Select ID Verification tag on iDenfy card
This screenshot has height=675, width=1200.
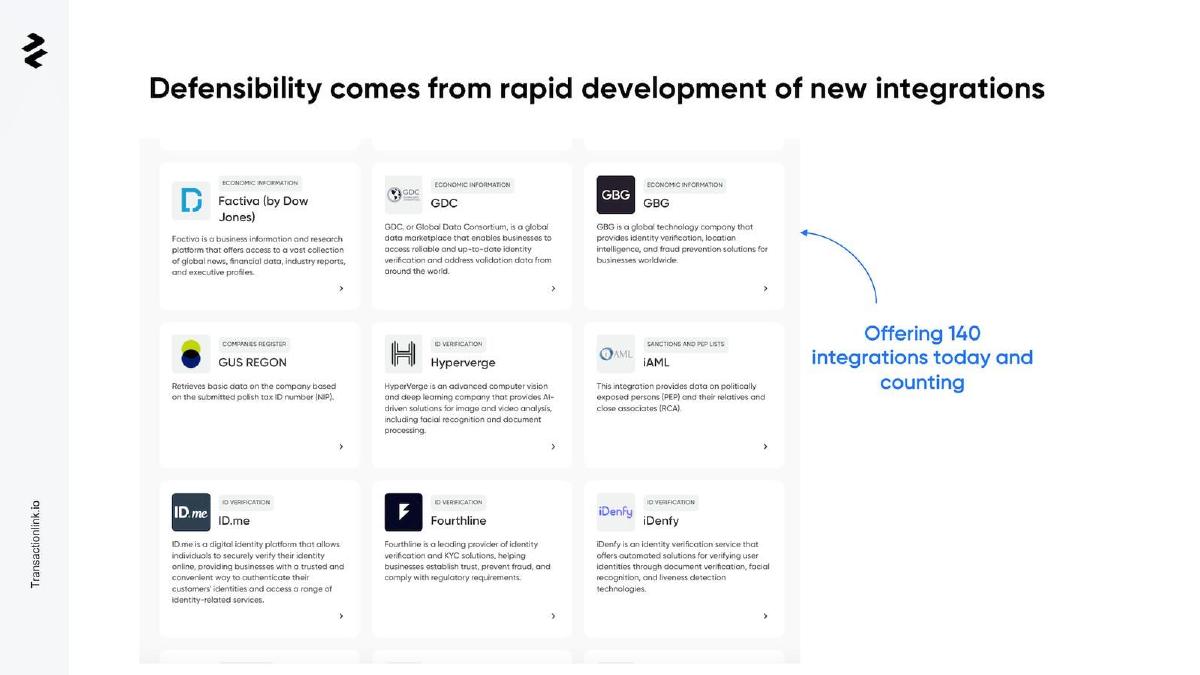(671, 502)
